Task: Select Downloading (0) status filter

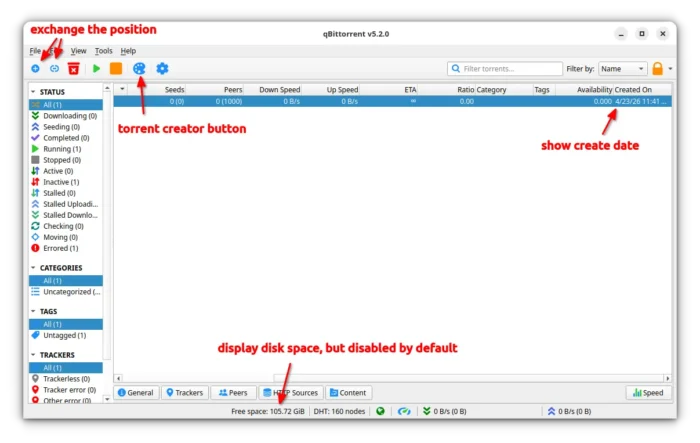Action: click(66, 116)
